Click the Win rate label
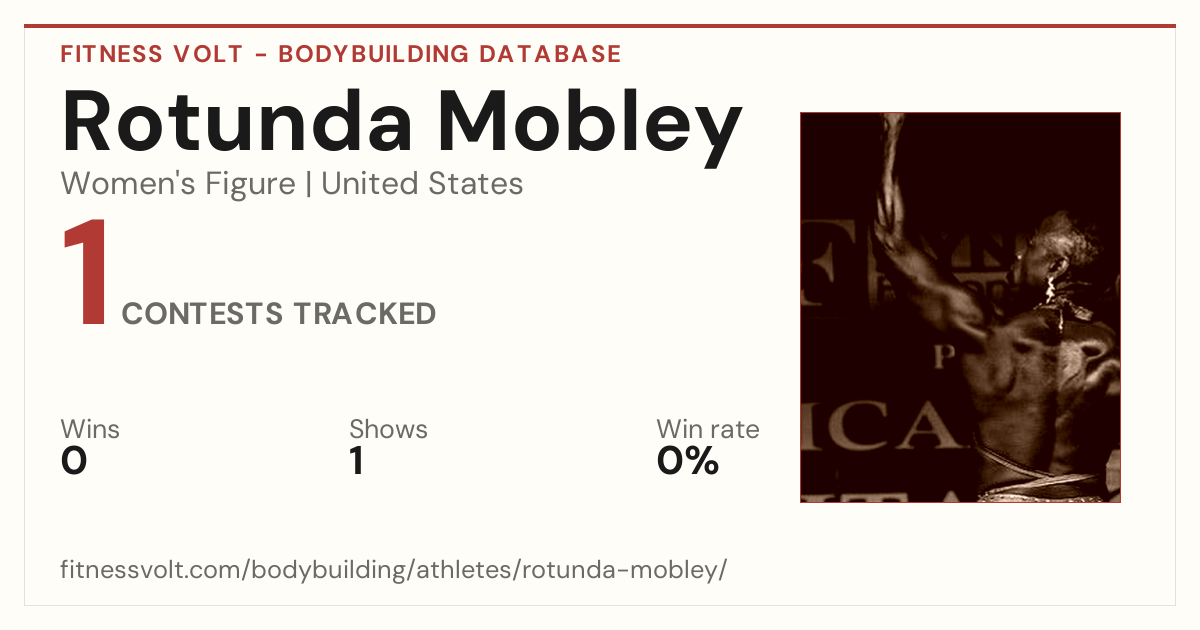 click(708, 429)
